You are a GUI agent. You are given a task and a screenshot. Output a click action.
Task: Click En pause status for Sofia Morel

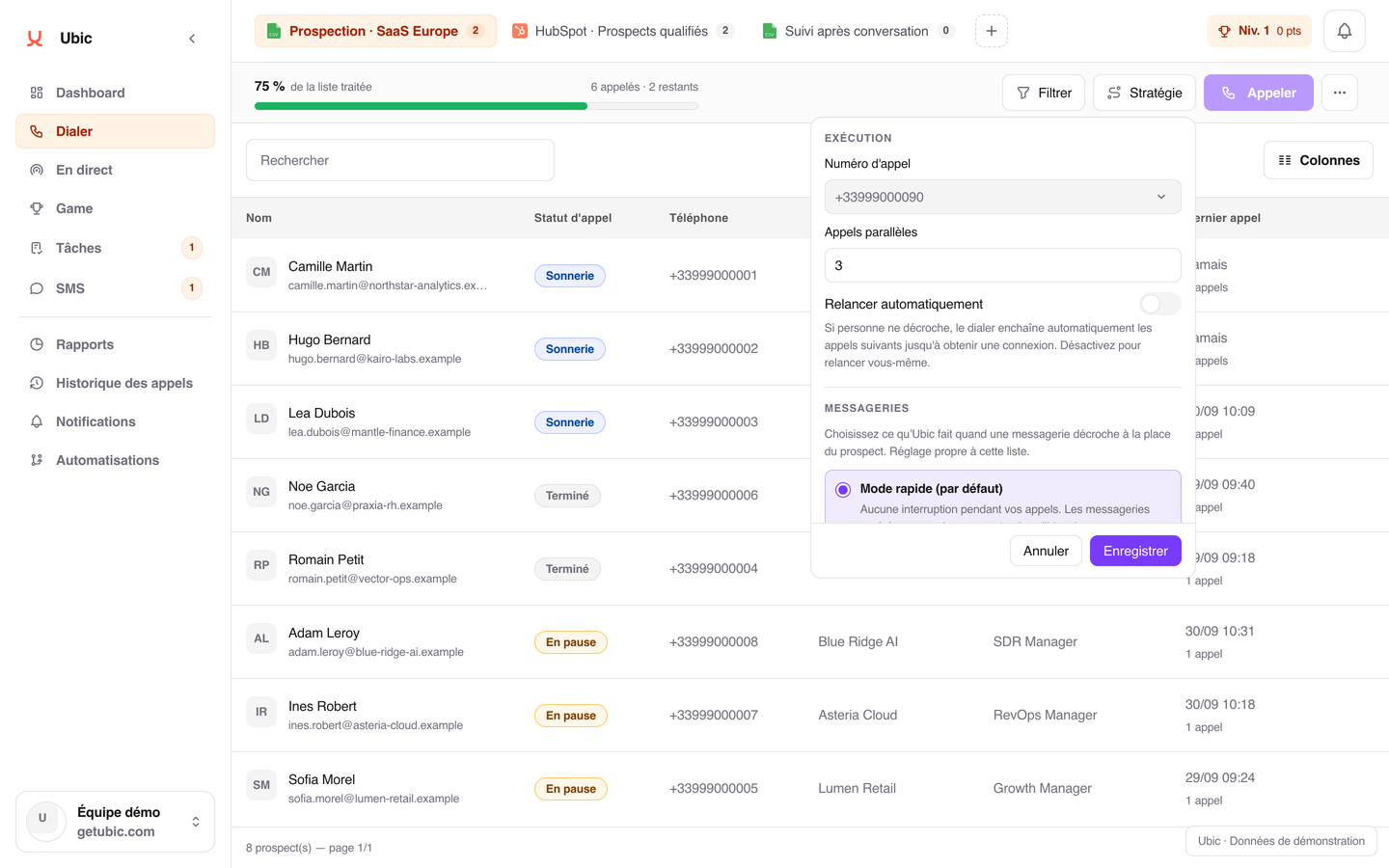[571, 789]
